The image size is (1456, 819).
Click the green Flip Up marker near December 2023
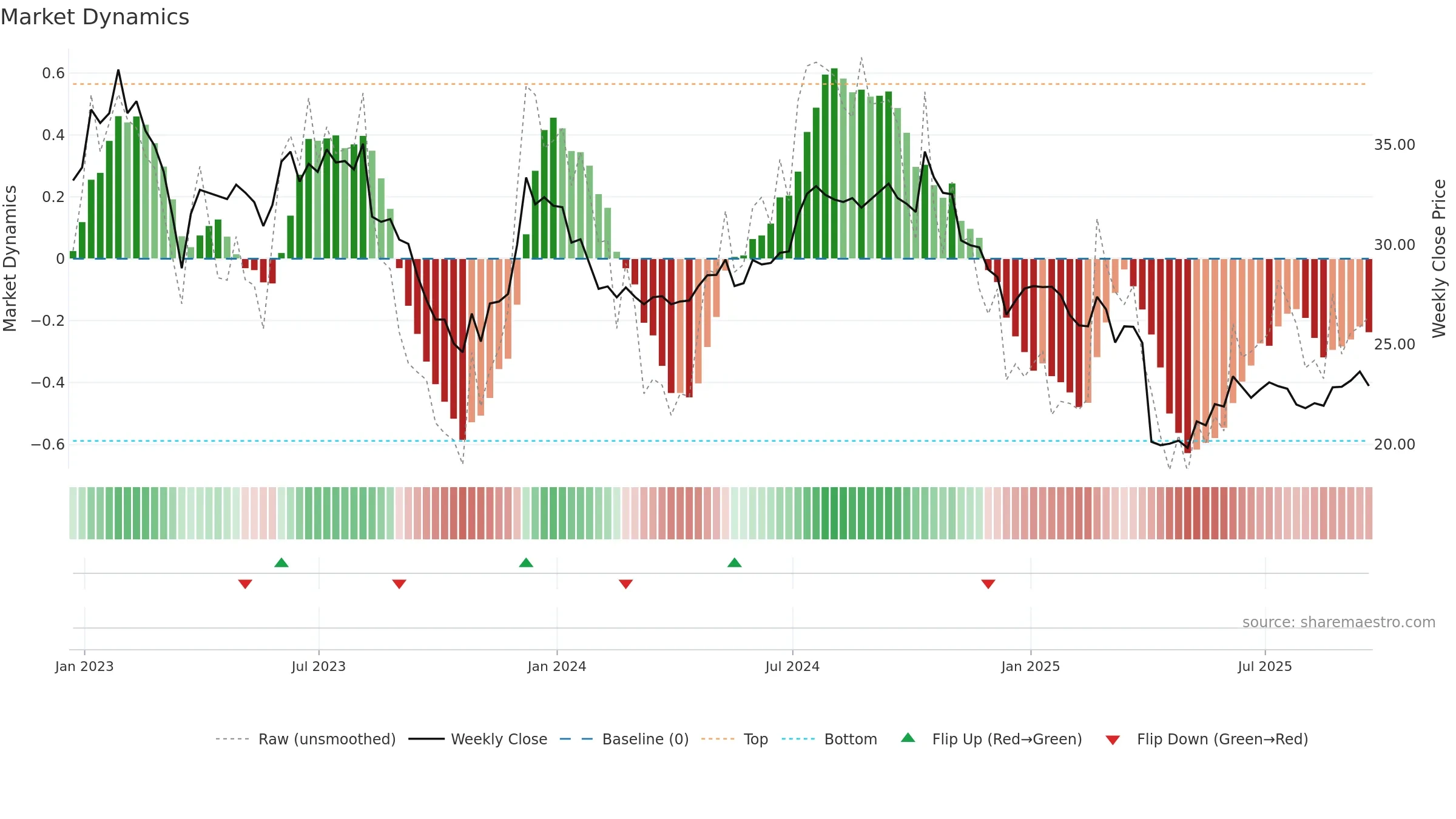[x=526, y=562]
